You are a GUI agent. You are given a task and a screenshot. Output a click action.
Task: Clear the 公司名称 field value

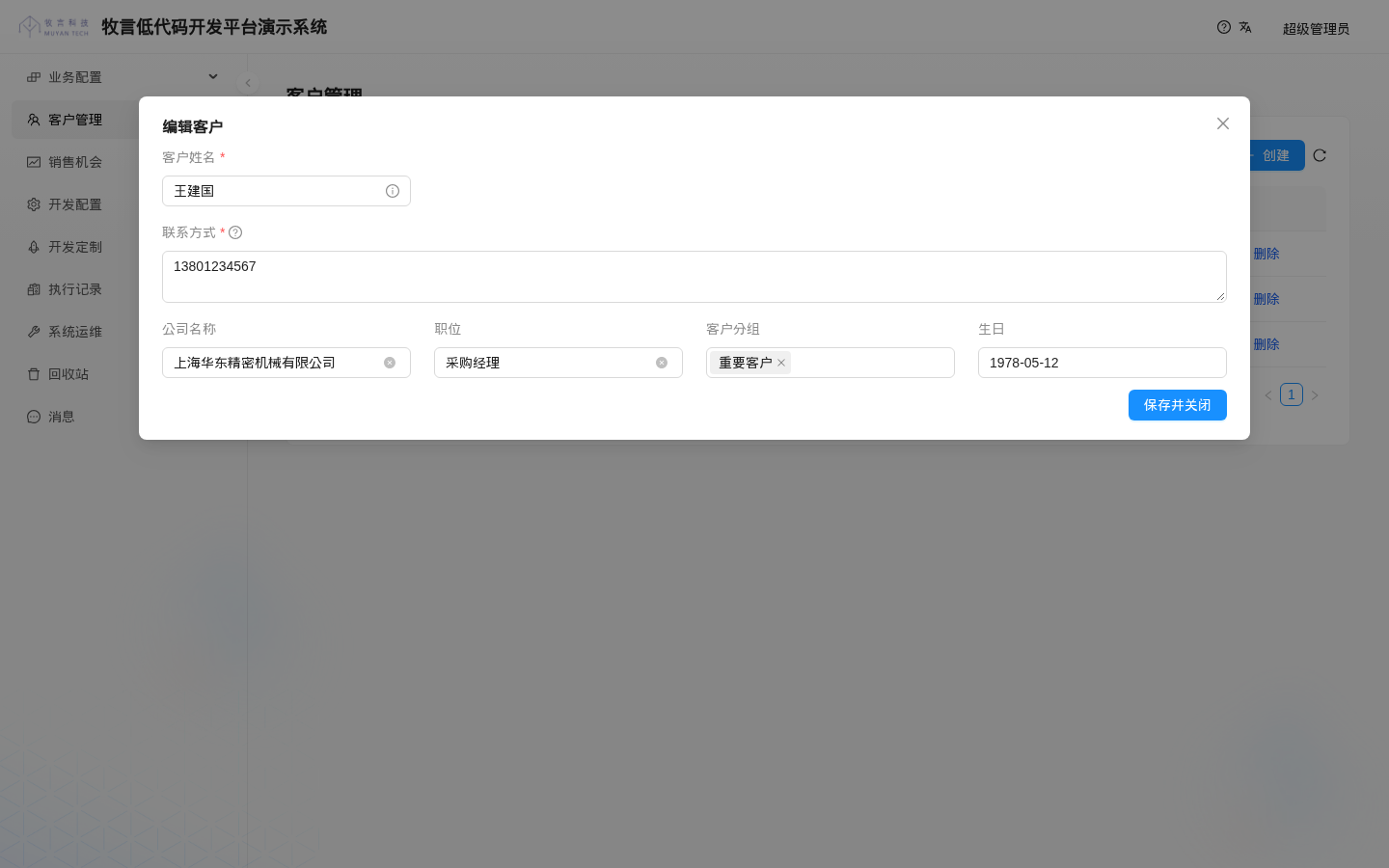point(390,363)
